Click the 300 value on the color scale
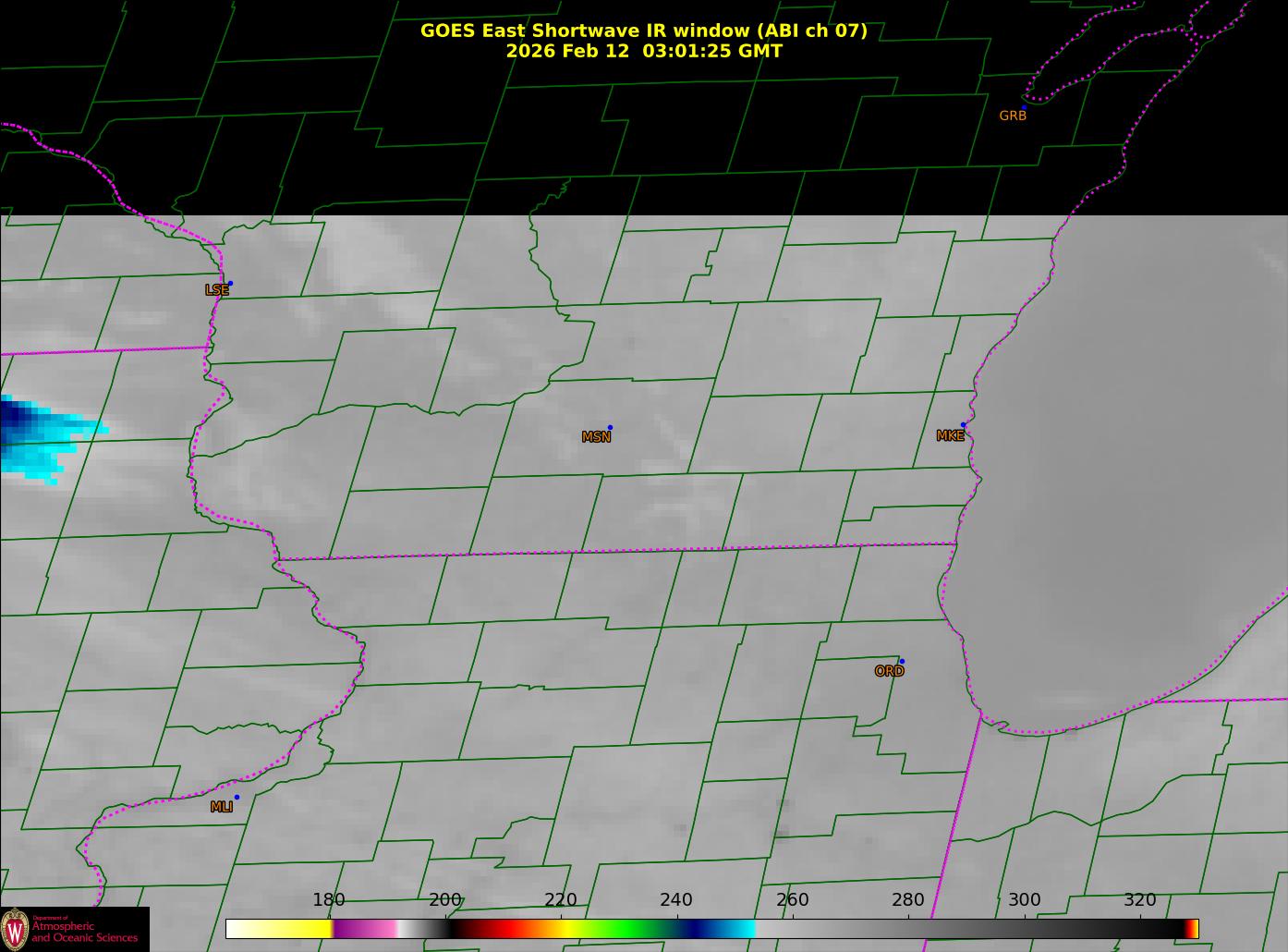1288x952 pixels. (1024, 899)
